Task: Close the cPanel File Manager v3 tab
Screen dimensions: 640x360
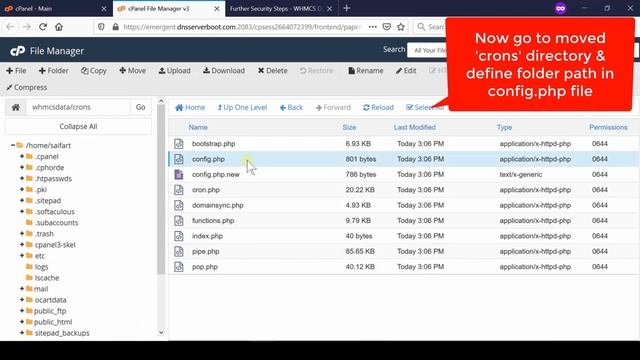Action: tap(217, 9)
